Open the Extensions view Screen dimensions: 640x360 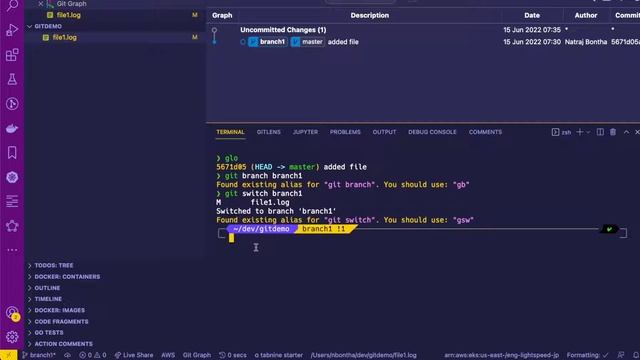12,55
